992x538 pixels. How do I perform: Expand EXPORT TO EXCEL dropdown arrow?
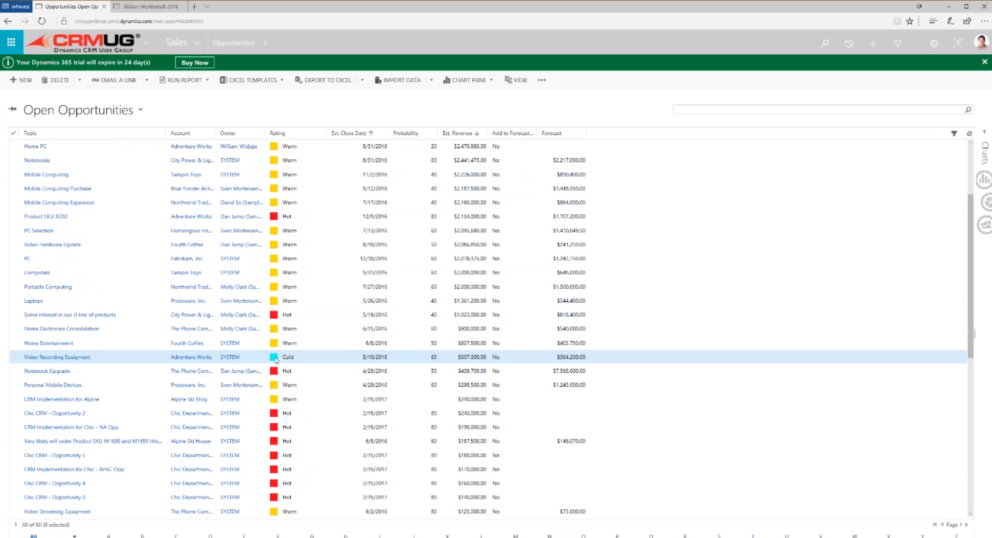[362, 80]
